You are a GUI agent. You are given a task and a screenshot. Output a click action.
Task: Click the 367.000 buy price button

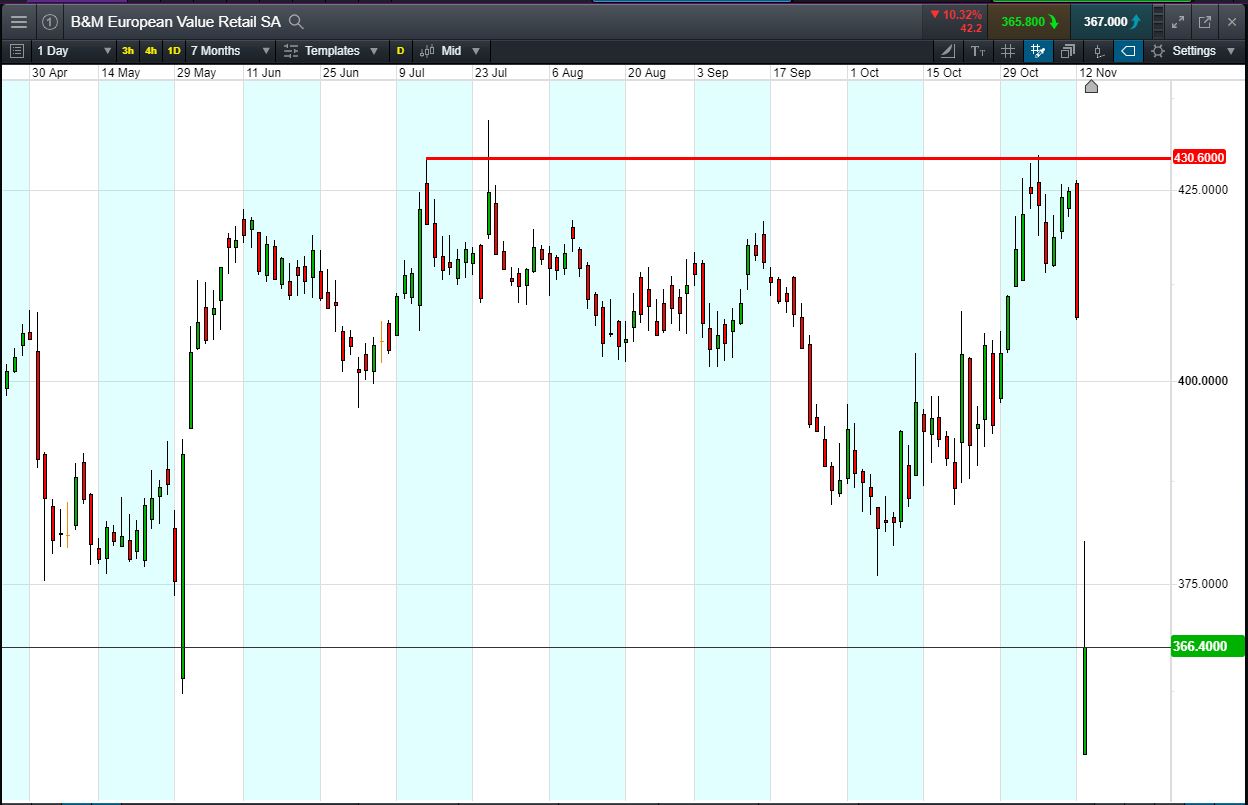1111,21
